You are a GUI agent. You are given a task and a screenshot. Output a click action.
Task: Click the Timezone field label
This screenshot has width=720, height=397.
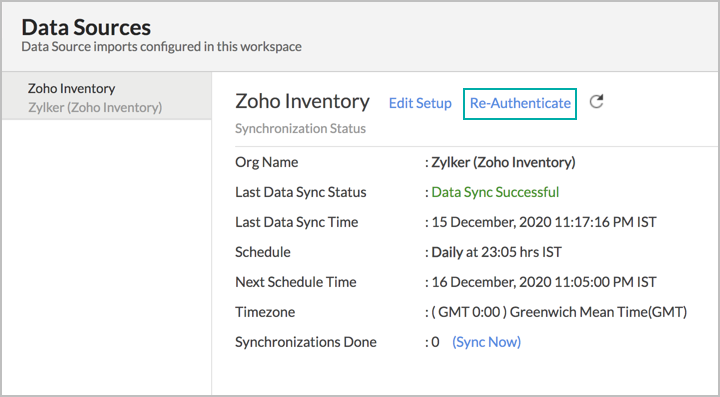[265, 312]
